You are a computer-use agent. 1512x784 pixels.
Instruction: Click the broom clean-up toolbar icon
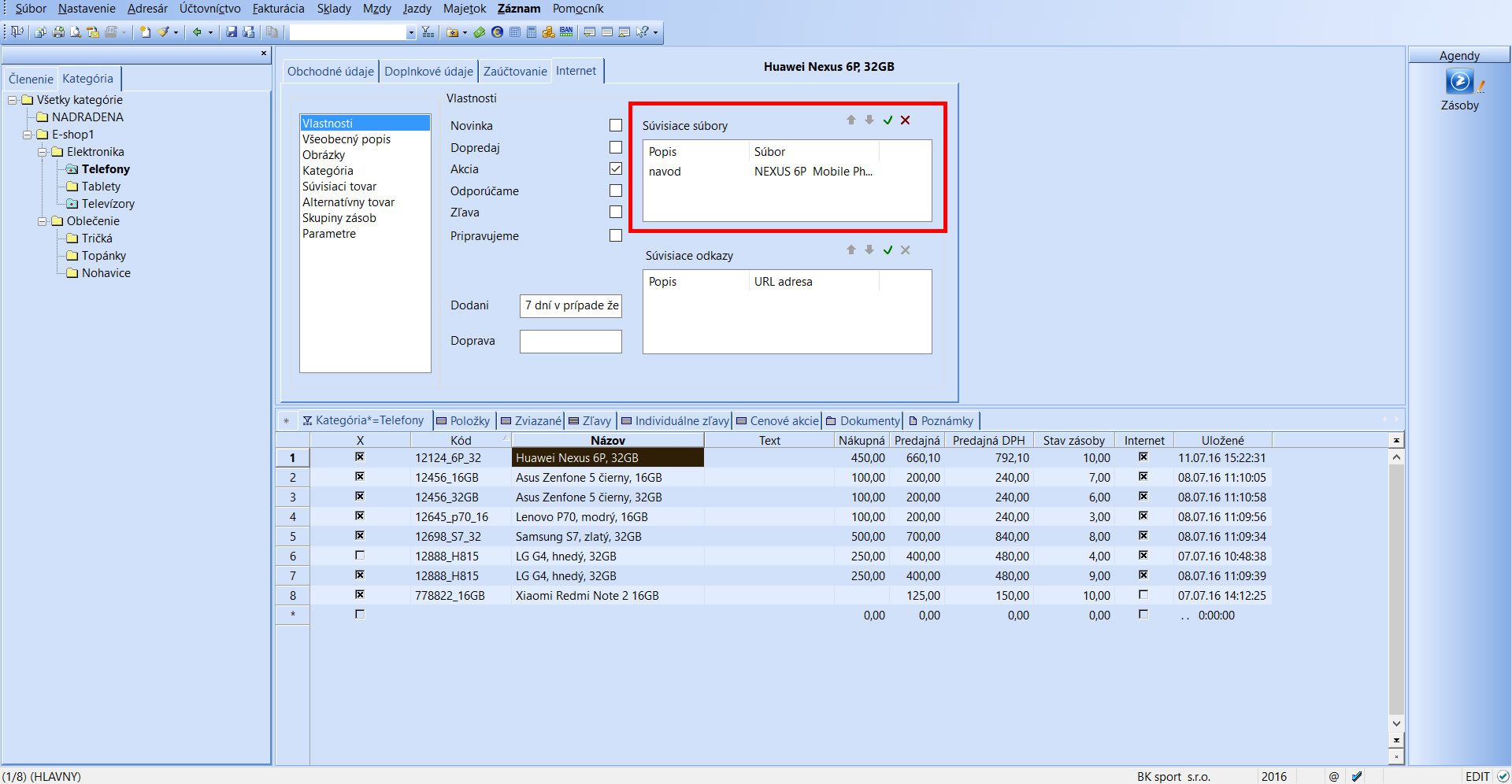pyautogui.click(x=163, y=32)
